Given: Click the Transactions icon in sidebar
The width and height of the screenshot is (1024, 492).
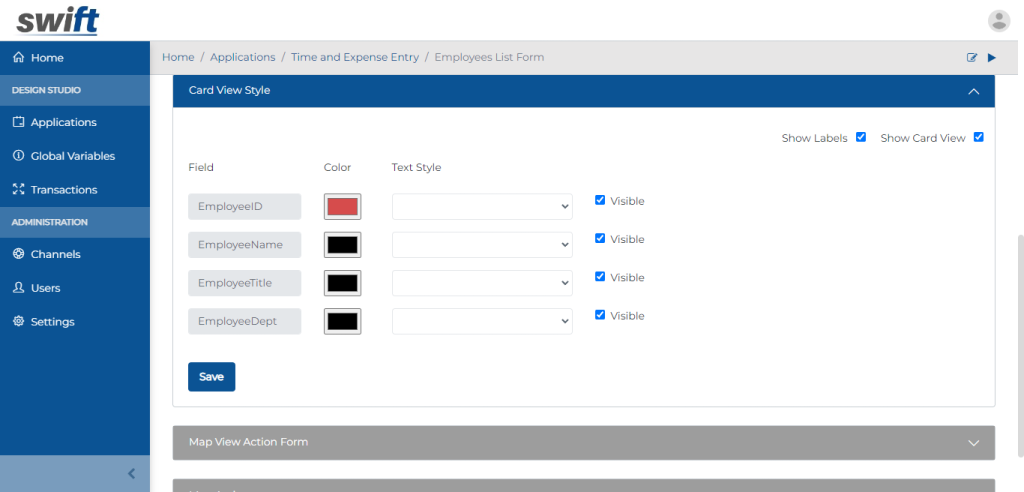Looking at the screenshot, I should click(18, 190).
